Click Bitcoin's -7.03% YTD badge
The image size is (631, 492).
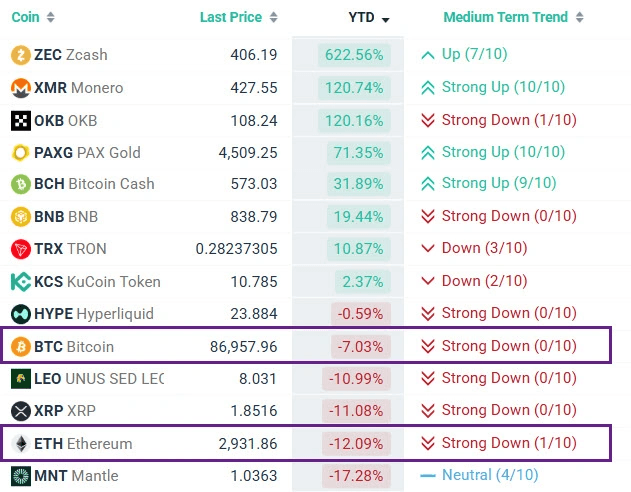(356, 347)
